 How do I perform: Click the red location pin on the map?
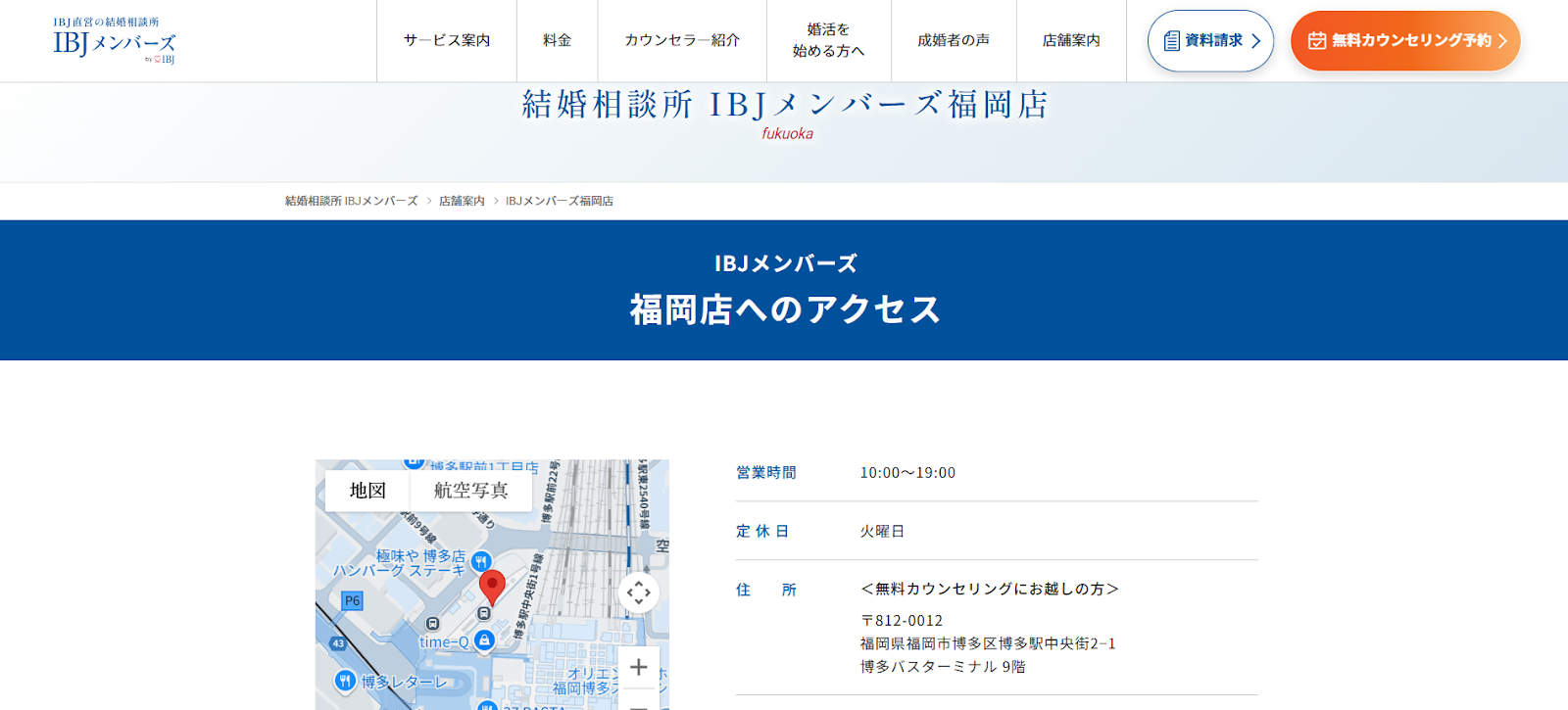[492, 588]
